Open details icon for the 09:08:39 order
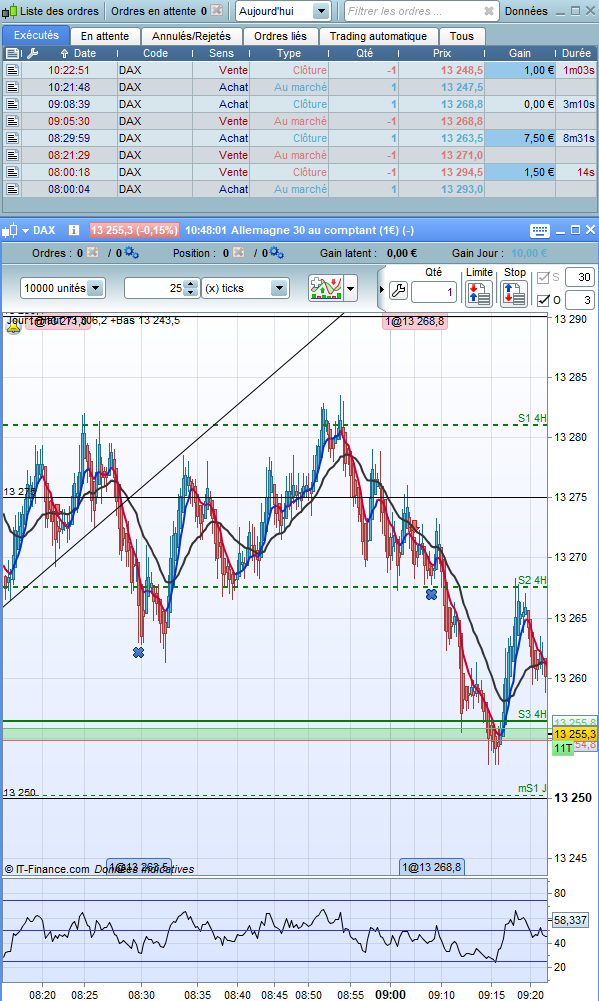Screen dimensions: 599x1001 tap(13, 104)
